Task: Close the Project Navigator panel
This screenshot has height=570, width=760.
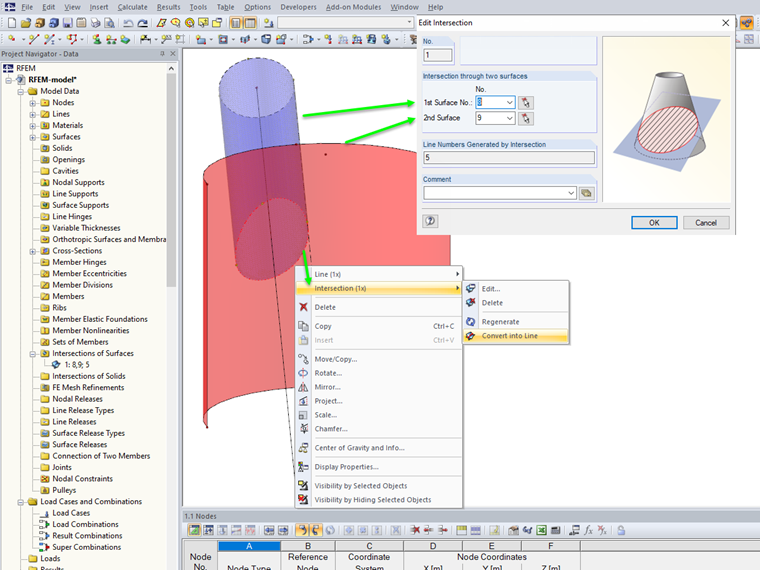Action: coord(173,54)
